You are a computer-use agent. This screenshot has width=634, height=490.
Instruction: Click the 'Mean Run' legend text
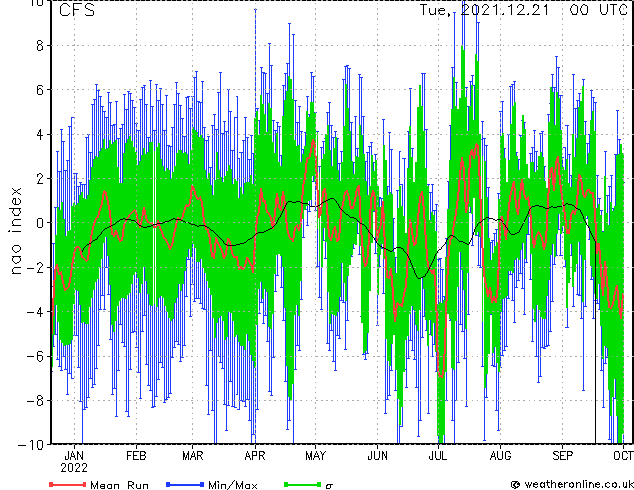click(119, 485)
